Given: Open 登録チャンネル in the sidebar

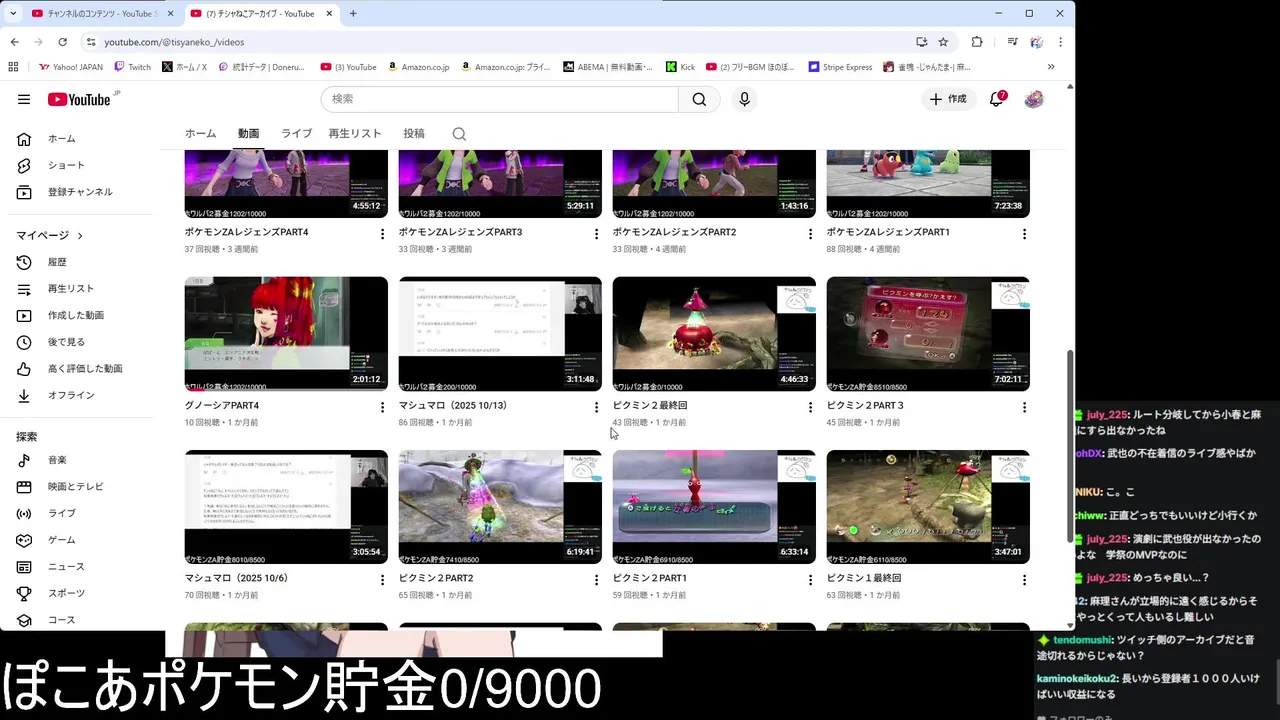Looking at the screenshot, I should (80, 192).
